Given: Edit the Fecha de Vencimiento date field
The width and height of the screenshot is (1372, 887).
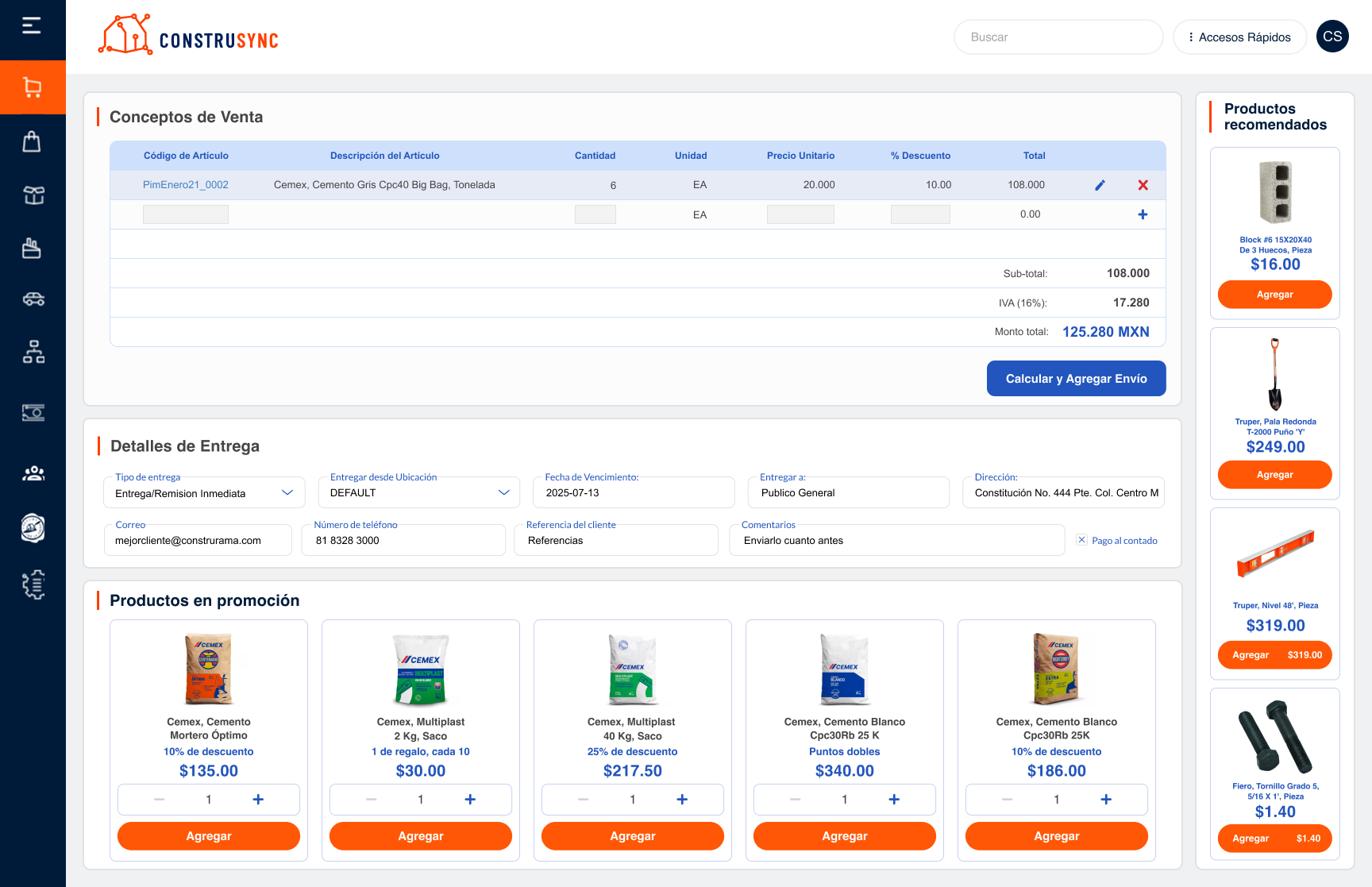Looking at the screenshot, I should 634,492.
